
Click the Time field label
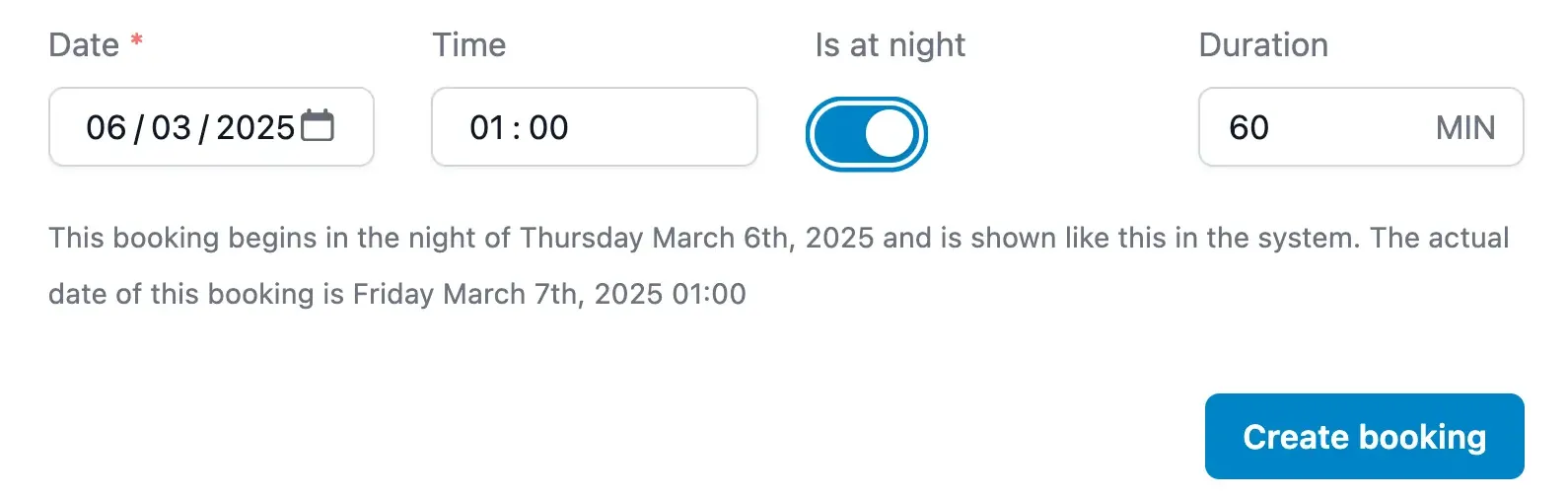pos(468,45)
